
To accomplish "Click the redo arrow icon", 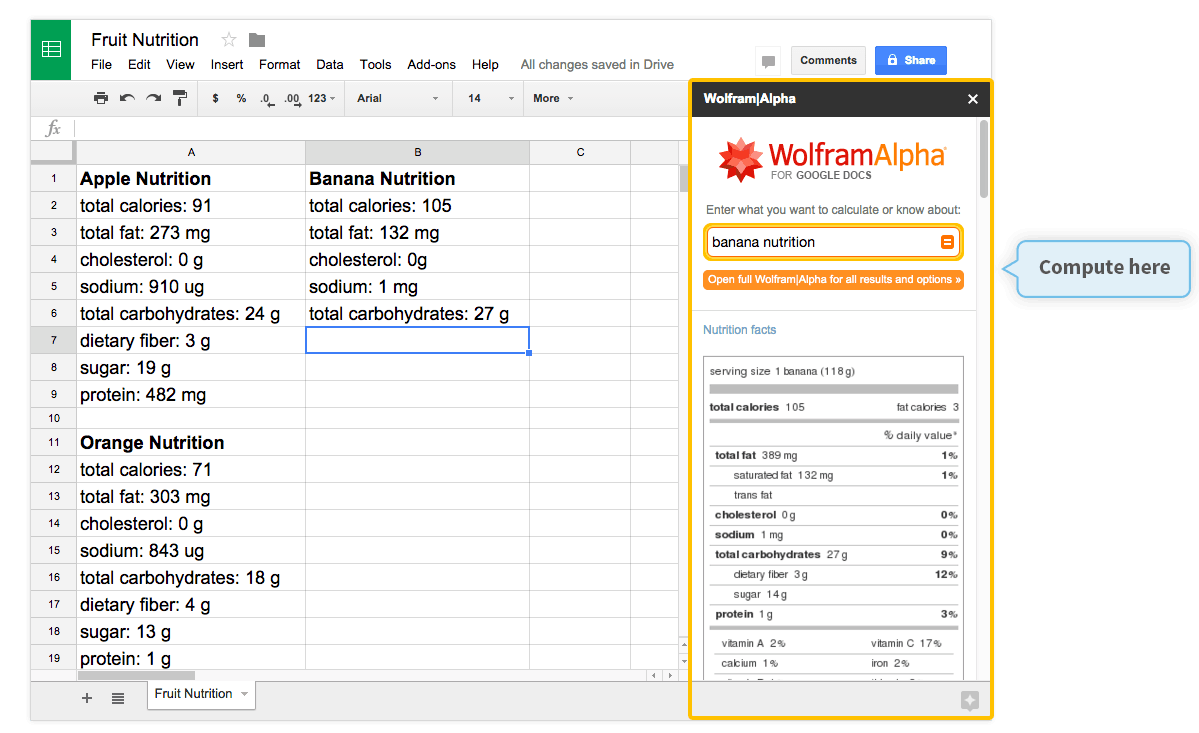I will pyautogui.click(x=154, y=98).
